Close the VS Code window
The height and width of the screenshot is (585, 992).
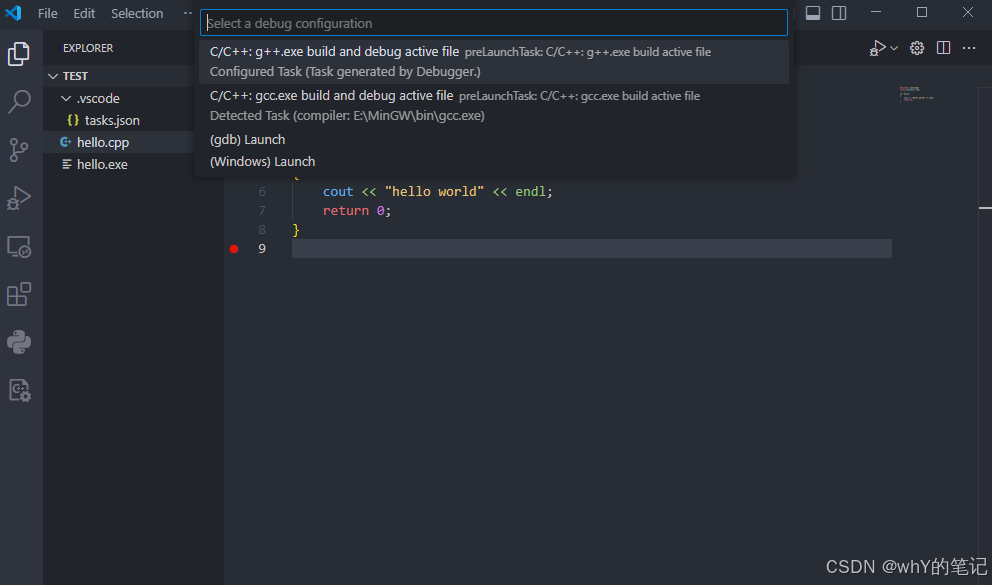click(968, 13)
